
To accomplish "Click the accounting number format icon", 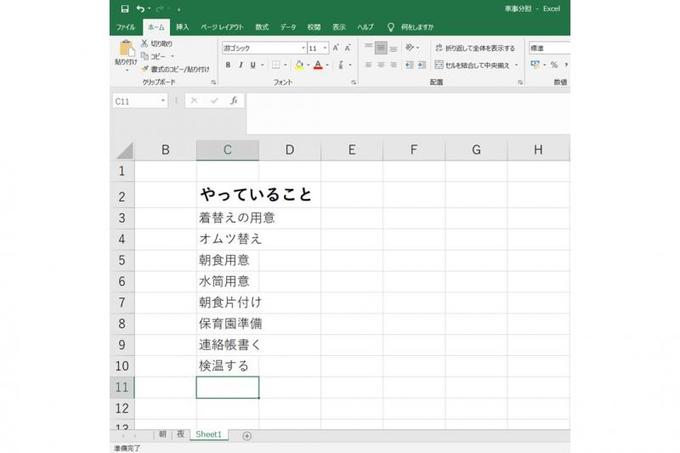I will tap(535, 65).
